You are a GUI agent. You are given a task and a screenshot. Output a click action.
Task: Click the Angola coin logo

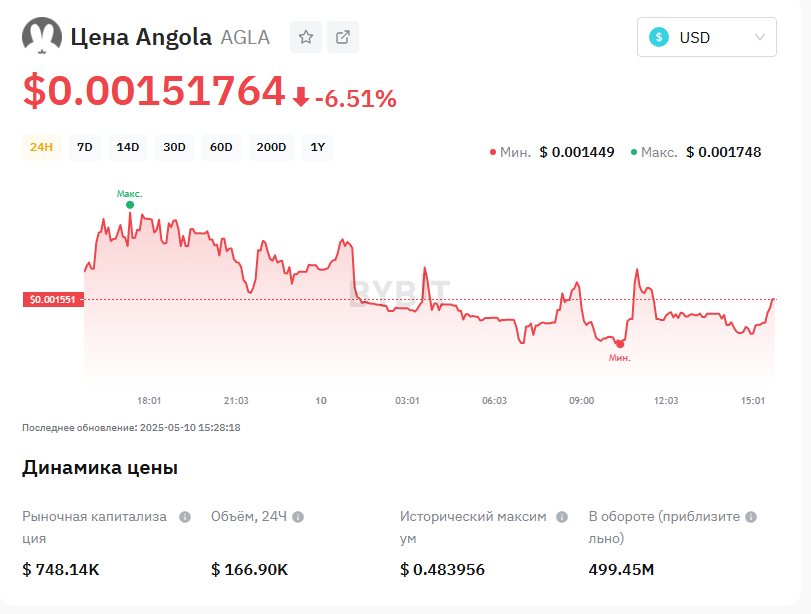pos(41,37)
